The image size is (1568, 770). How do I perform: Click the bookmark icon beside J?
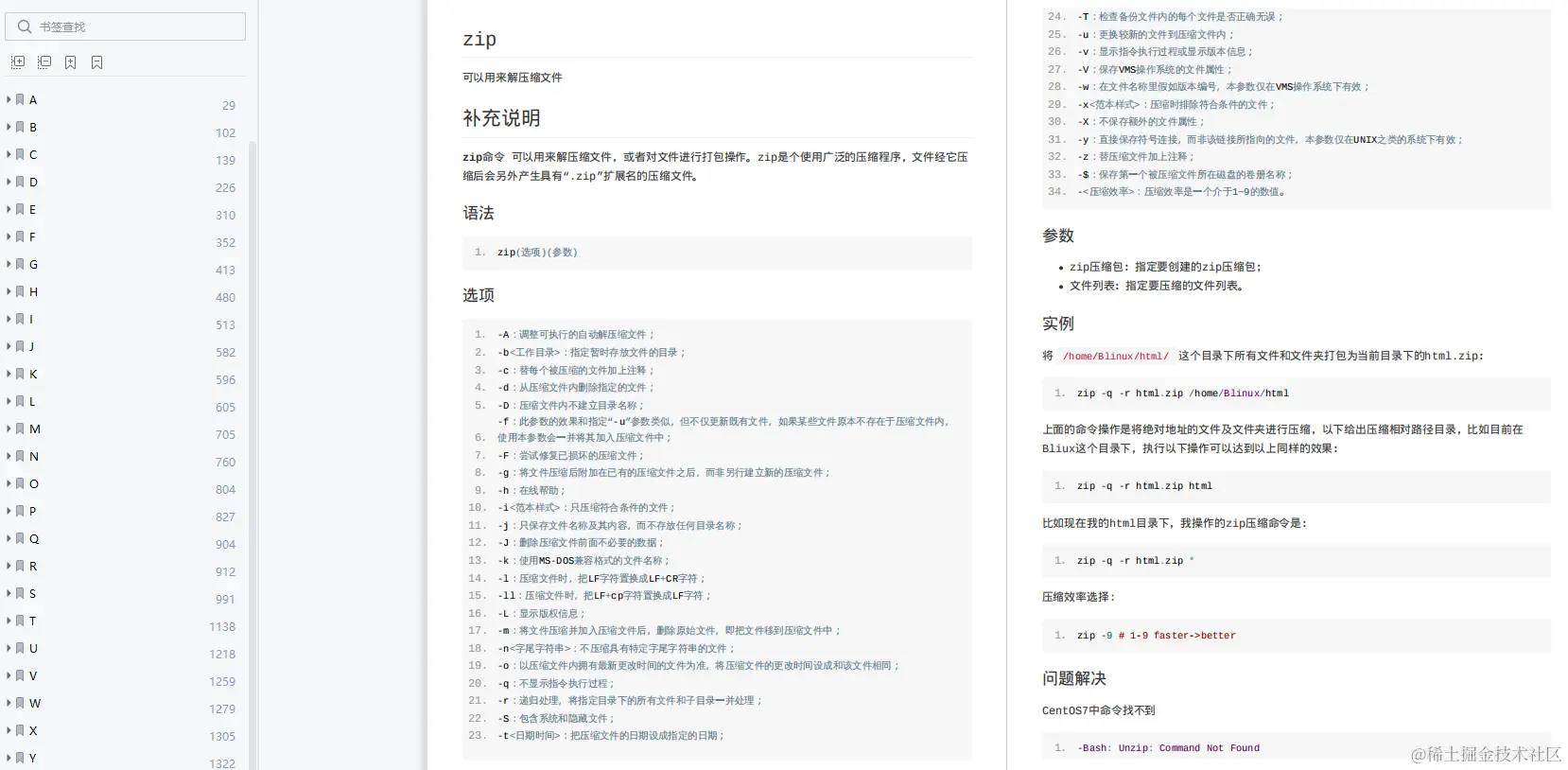click(20, 346)
